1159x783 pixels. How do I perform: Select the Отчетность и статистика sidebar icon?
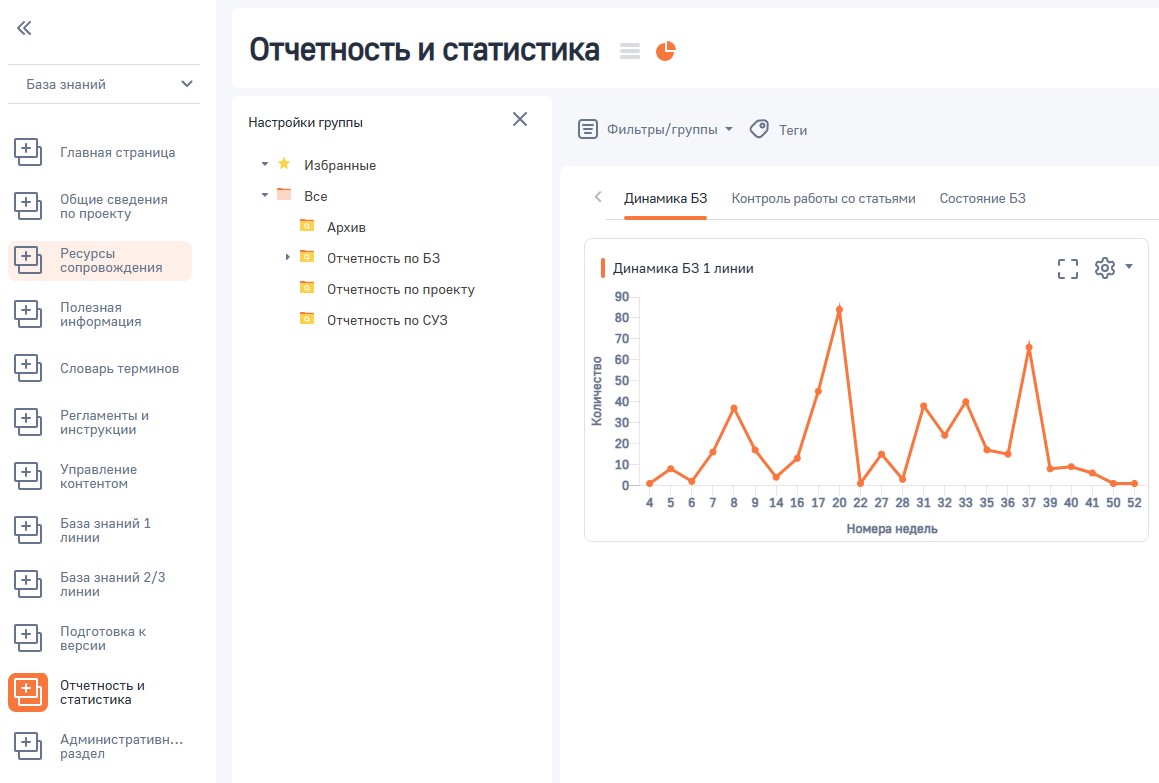(x=26, y=691)
